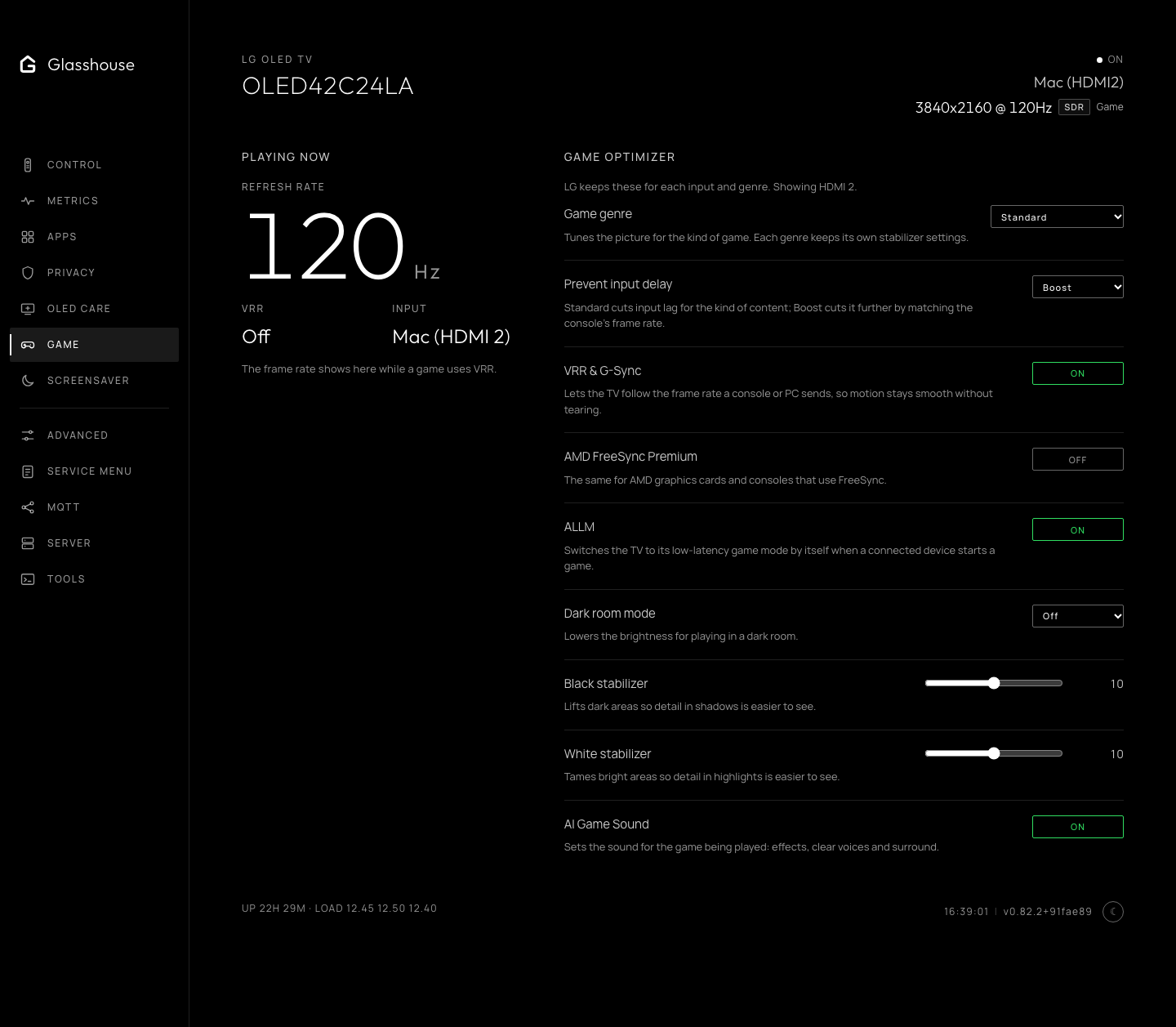1176x1027 pixels.
Task: Open the Advanced settings page
Action: pyautogui.click(x=94, y=435)
